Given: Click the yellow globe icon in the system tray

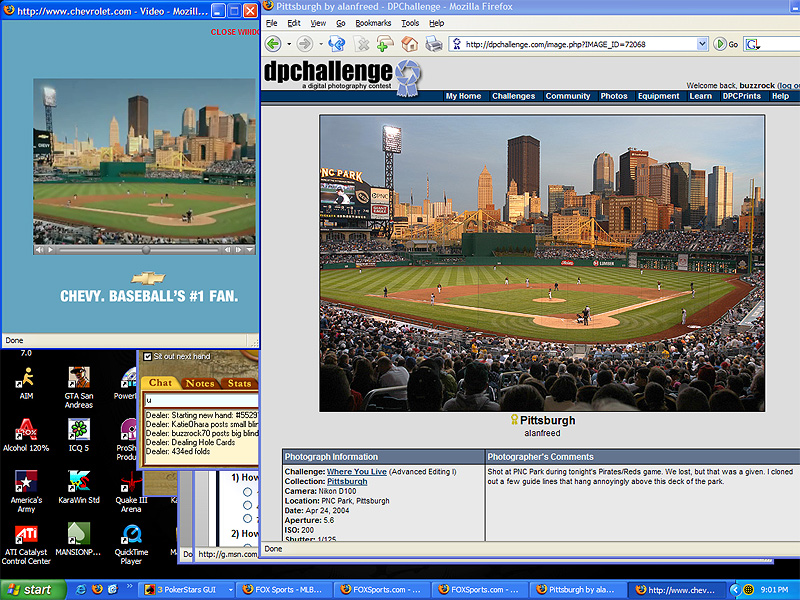Looking at the screenshot, I should tap(748, 589).
